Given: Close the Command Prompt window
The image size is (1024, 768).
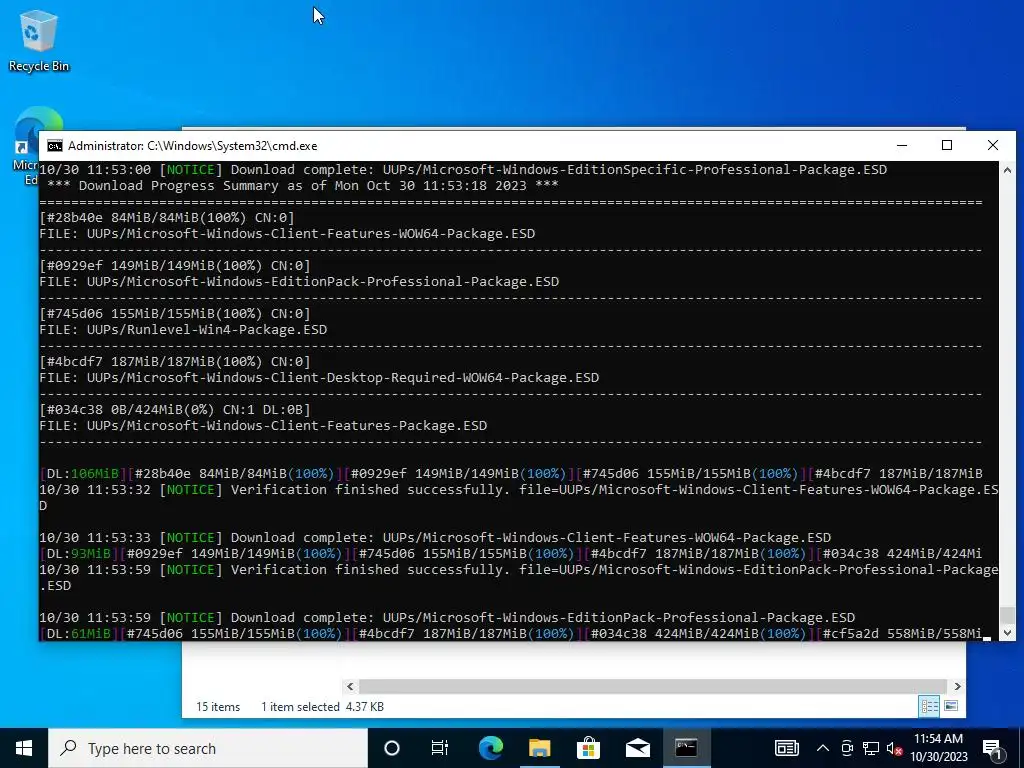Looking at the screenshot, I should click(993, 146).
